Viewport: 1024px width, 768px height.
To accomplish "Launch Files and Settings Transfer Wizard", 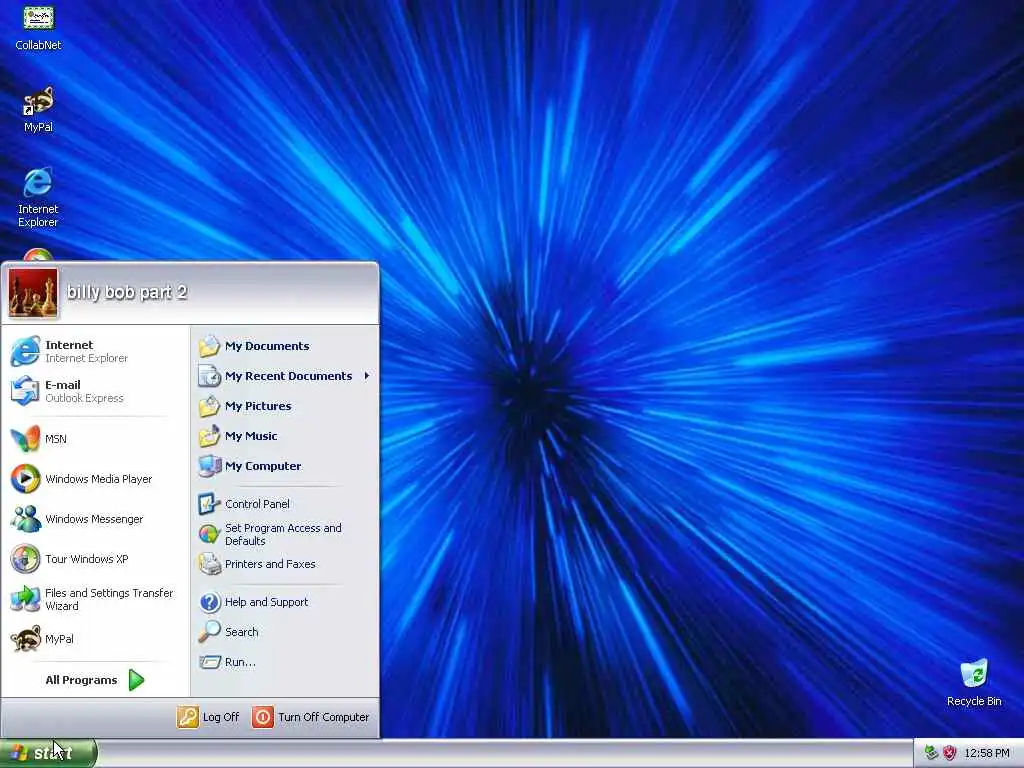I will click(x=95, y=599).
